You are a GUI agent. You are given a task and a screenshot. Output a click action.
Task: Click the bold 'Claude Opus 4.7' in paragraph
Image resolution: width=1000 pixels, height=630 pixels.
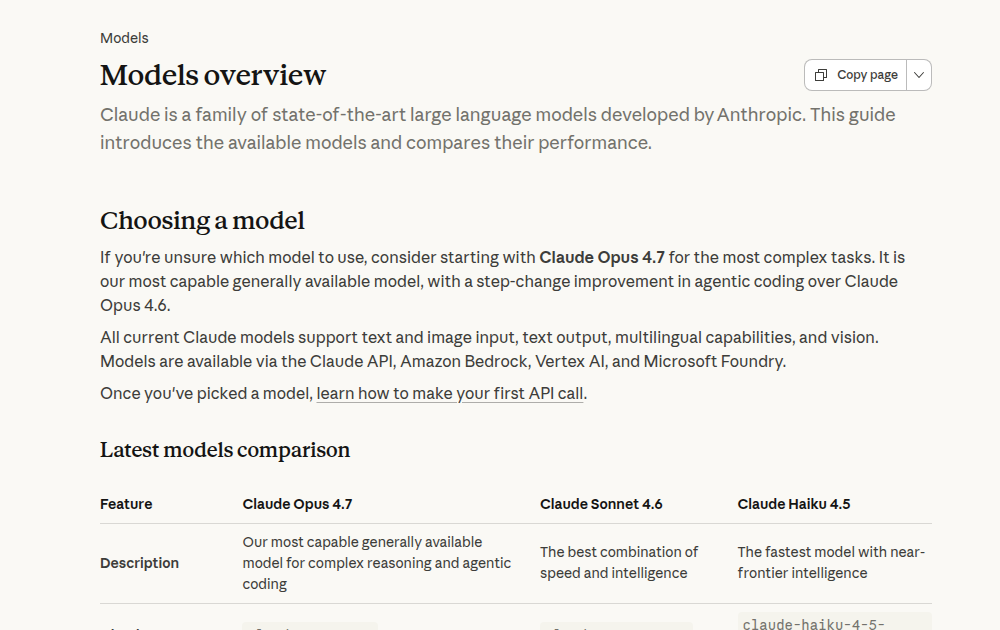[x=602, y=258]
